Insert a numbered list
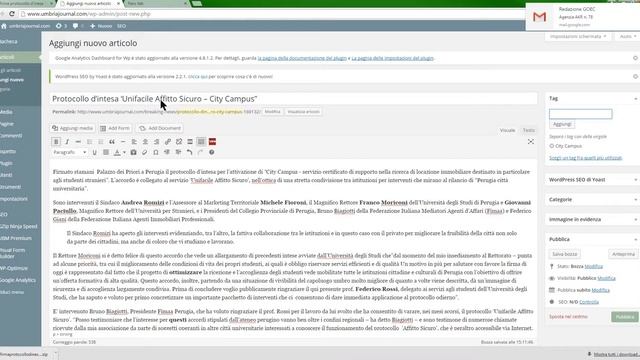The width and height of the screenshot is (640, 360). [x=100, y=142]
